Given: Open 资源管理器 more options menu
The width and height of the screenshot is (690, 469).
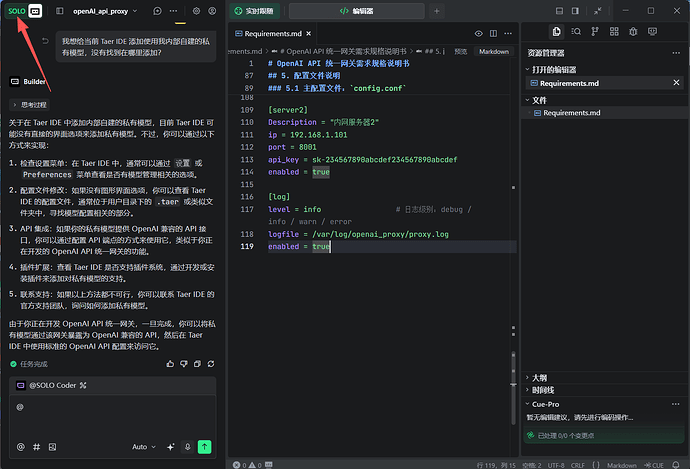Looking at the screenshot, I should pos(676,53).
